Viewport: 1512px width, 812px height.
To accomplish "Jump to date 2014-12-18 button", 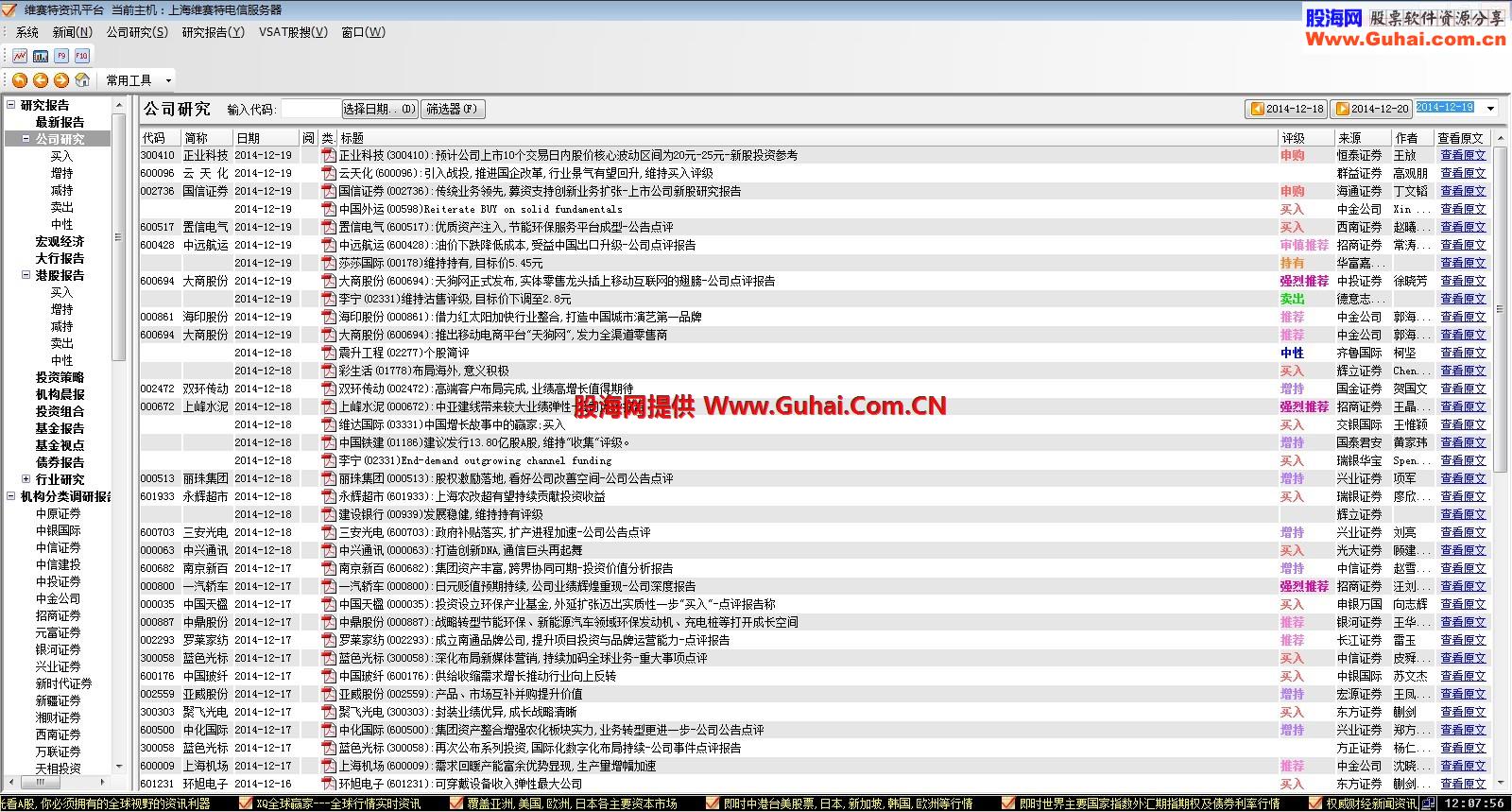I will (x=1287, y=109).
